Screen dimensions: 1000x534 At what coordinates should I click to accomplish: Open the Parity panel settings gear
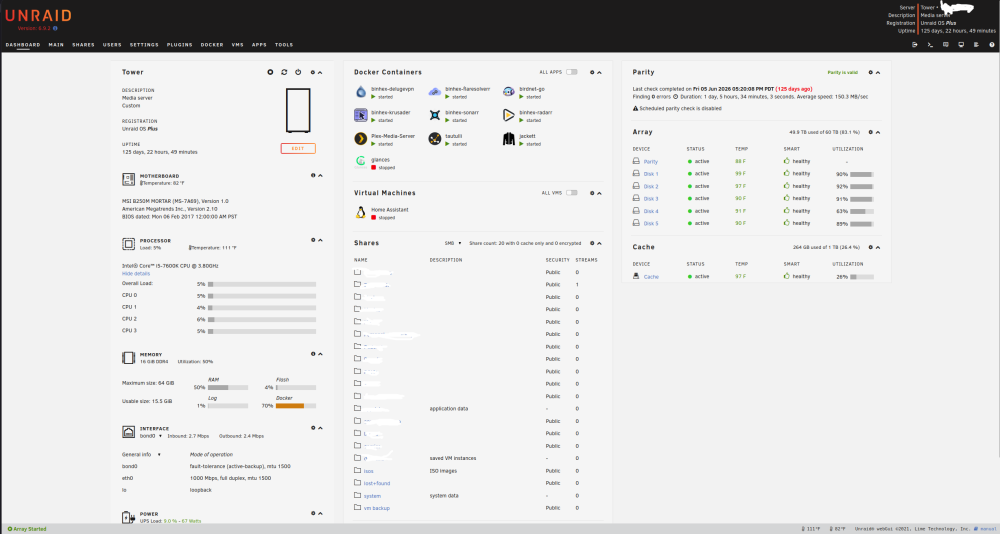click(x=871, y=73)
